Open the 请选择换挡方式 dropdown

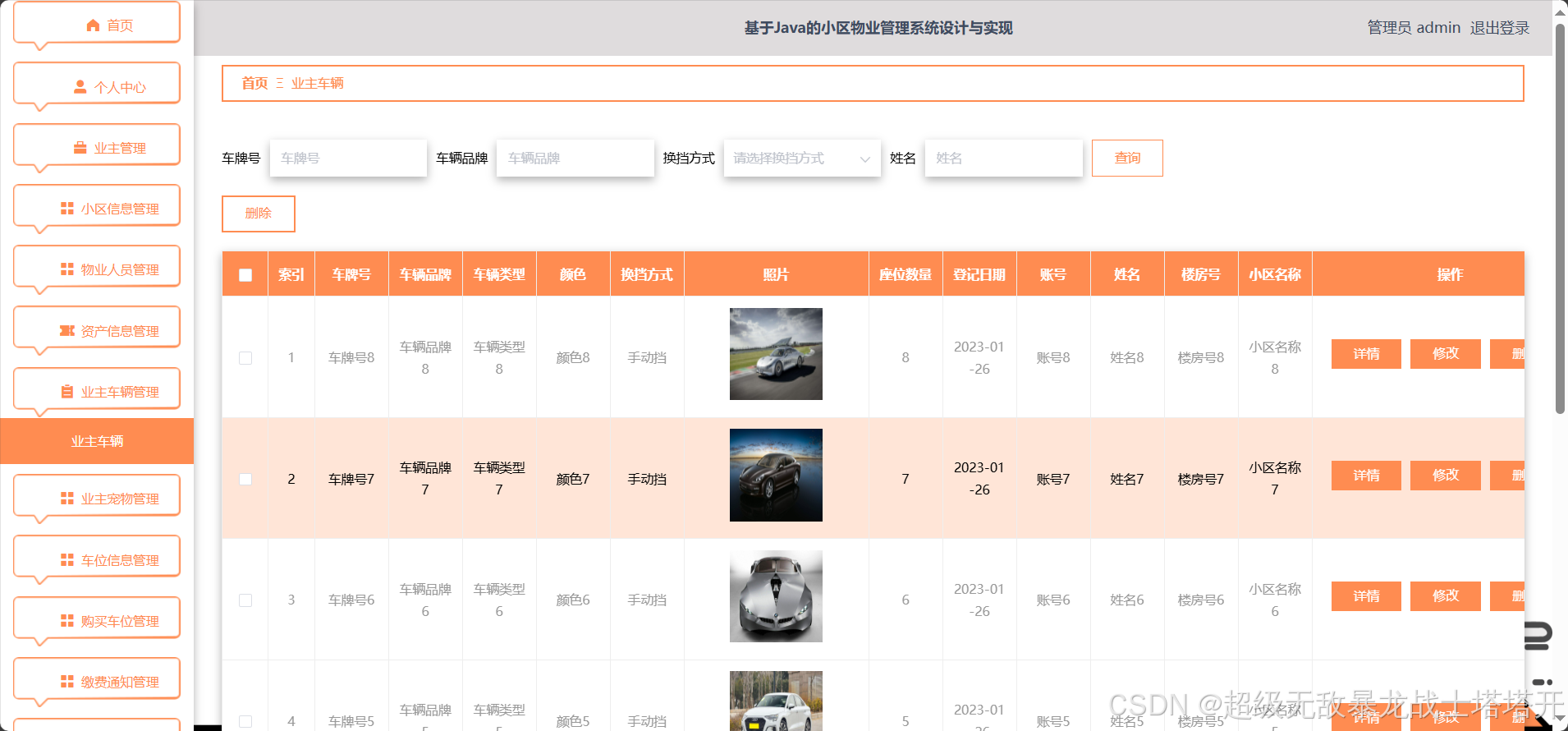(x=802, y=159)
